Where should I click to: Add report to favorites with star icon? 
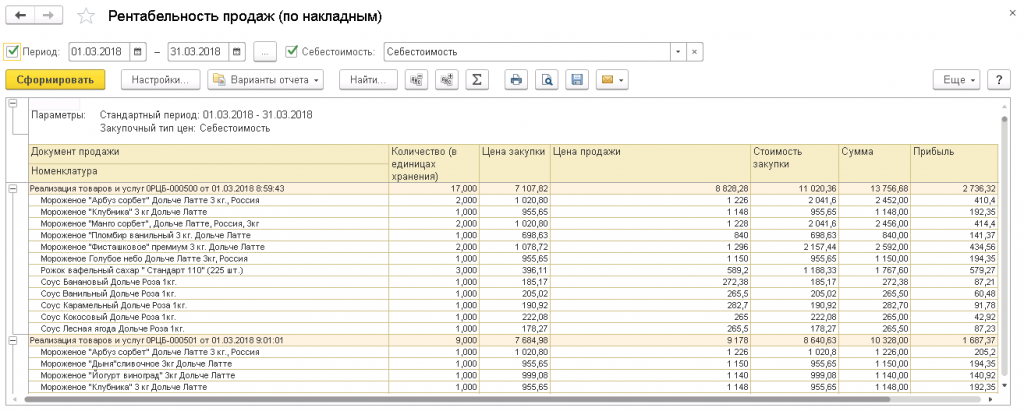[x=86, y=16]
